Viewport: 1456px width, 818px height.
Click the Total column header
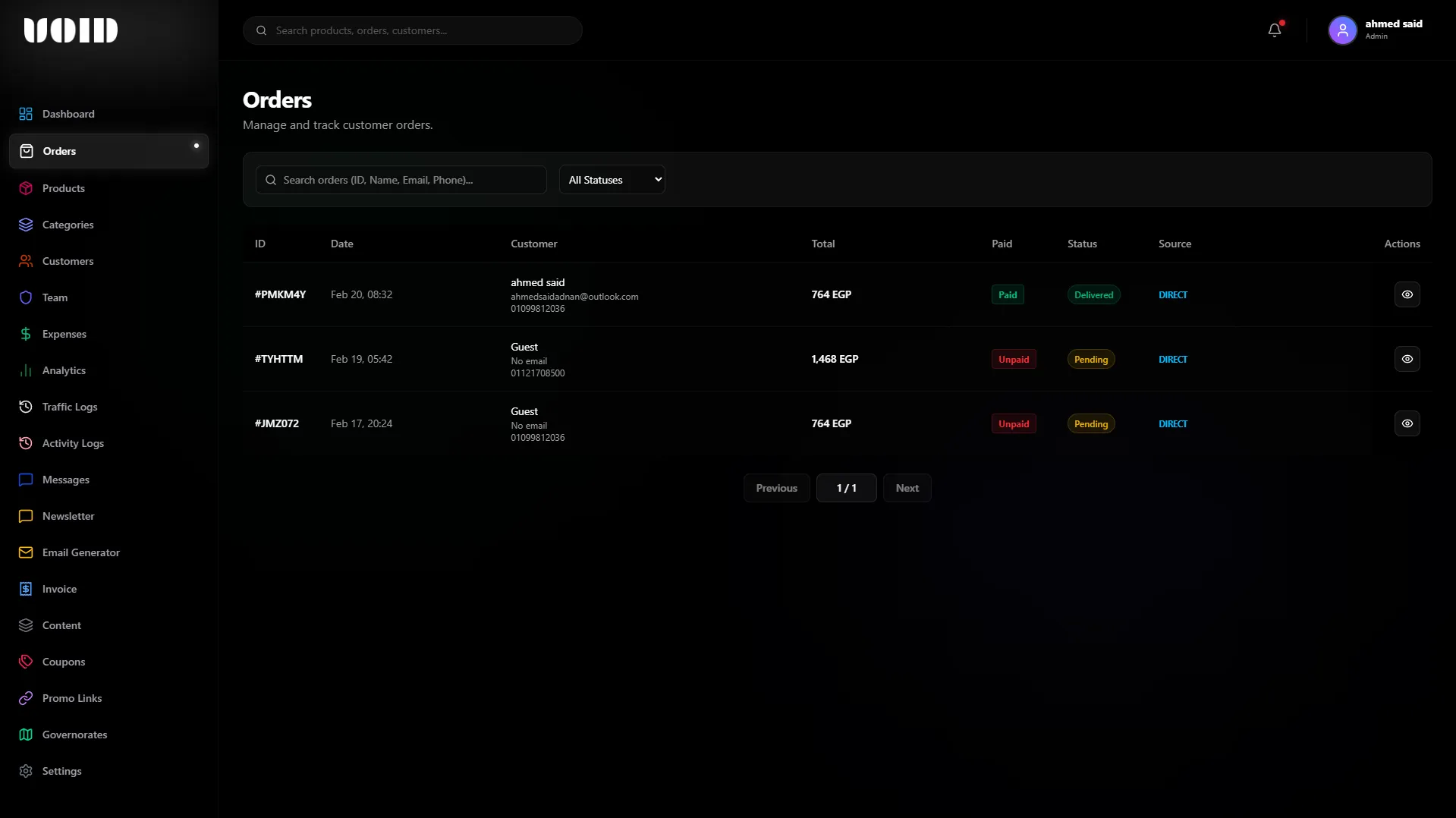pos(822,244)
